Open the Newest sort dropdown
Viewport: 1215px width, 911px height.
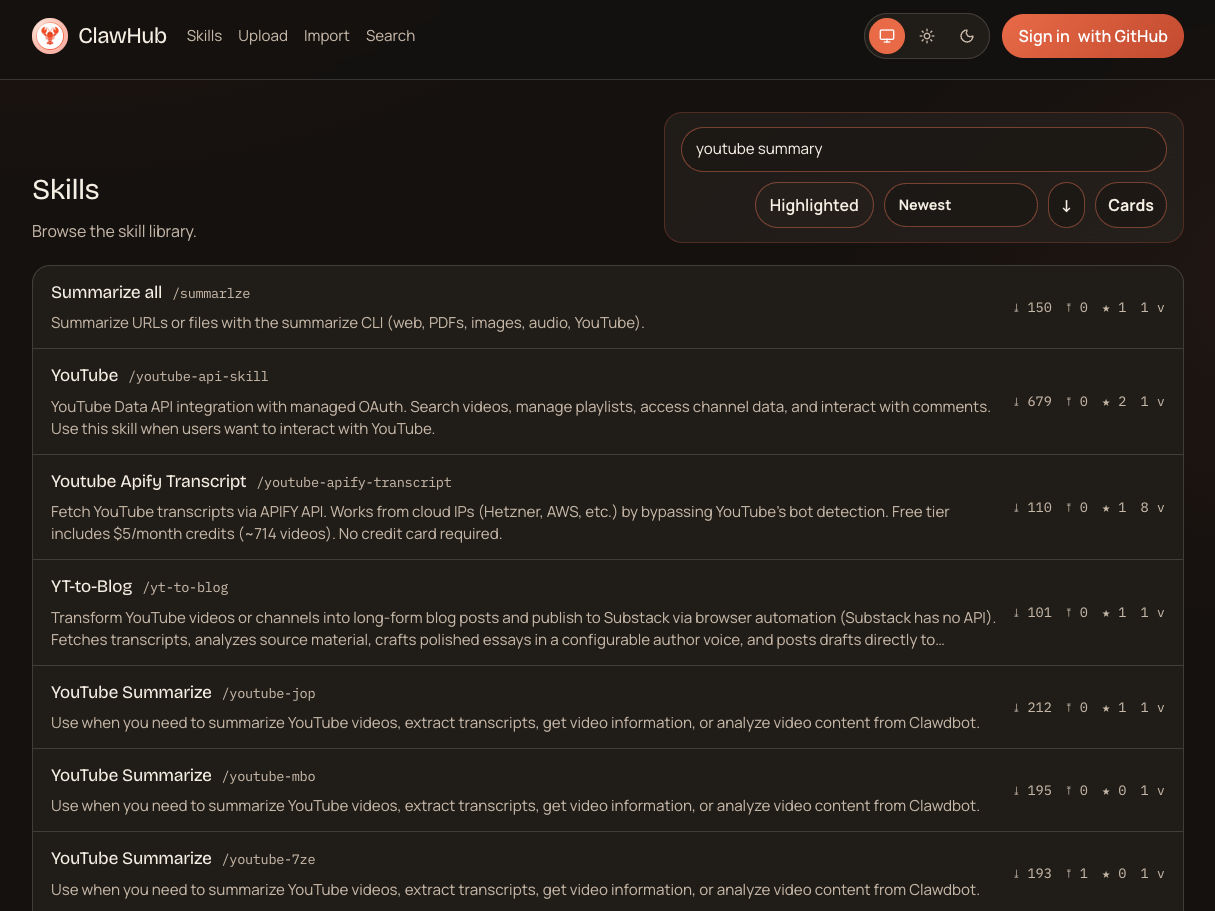960,205
